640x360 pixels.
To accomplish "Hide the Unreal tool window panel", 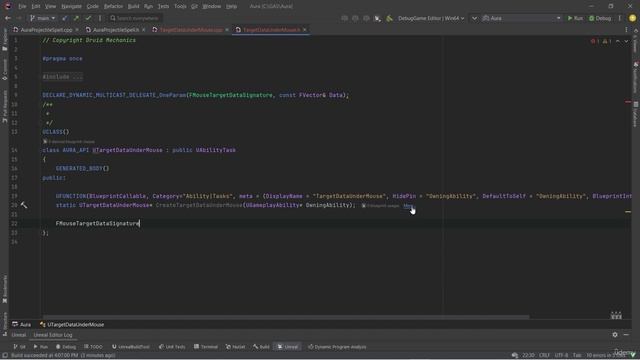I will (x=627, y=335).
